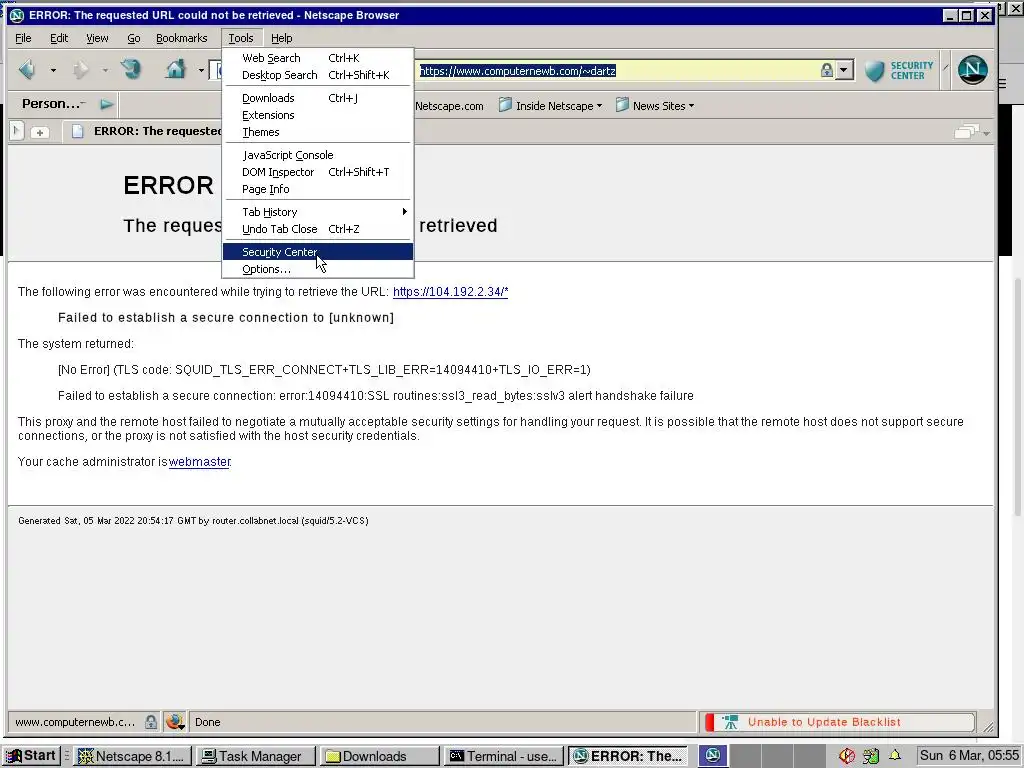Click the new tab plus button
Screen dimensions: 1024x768
(40, 132)
